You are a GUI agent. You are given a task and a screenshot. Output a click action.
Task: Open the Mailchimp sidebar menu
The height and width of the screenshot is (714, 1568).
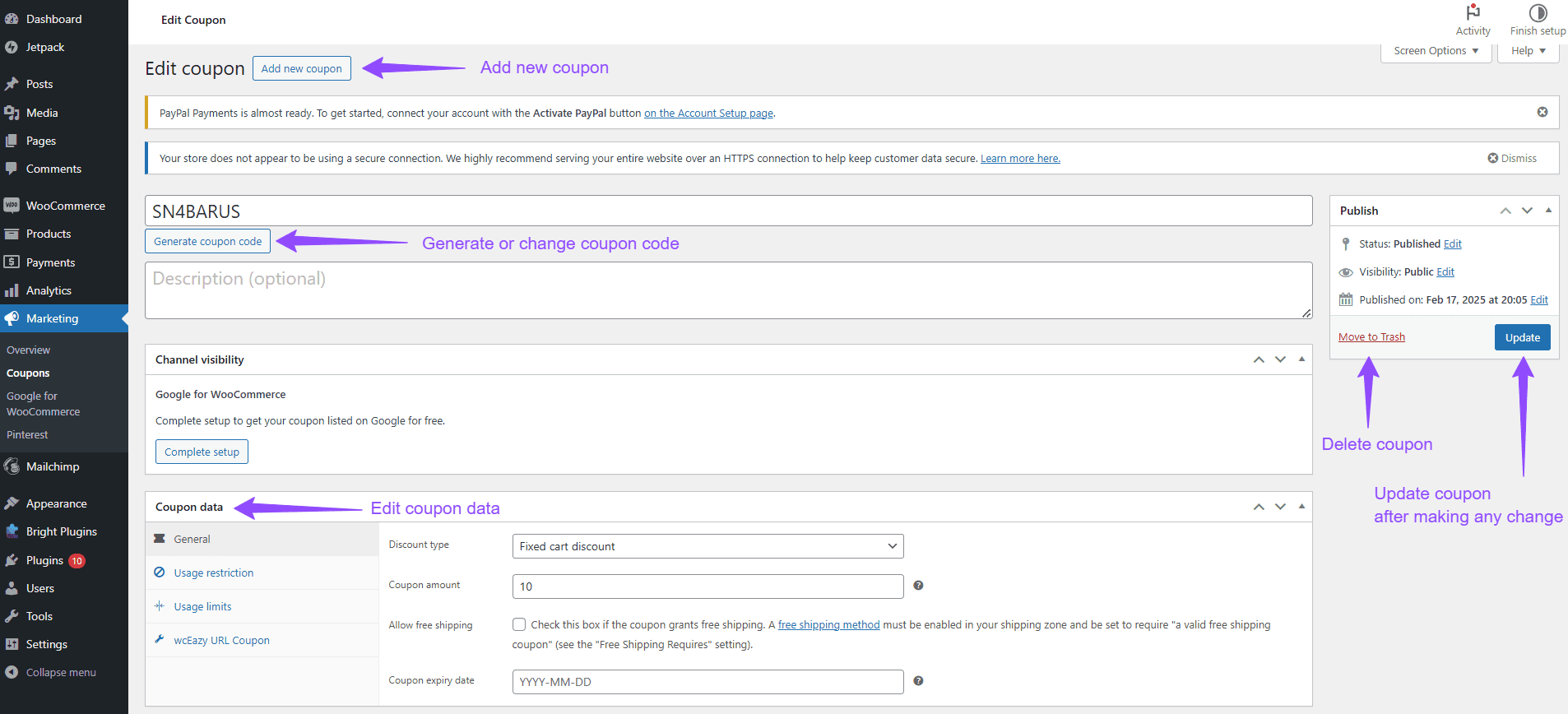(x=53, y=466)
